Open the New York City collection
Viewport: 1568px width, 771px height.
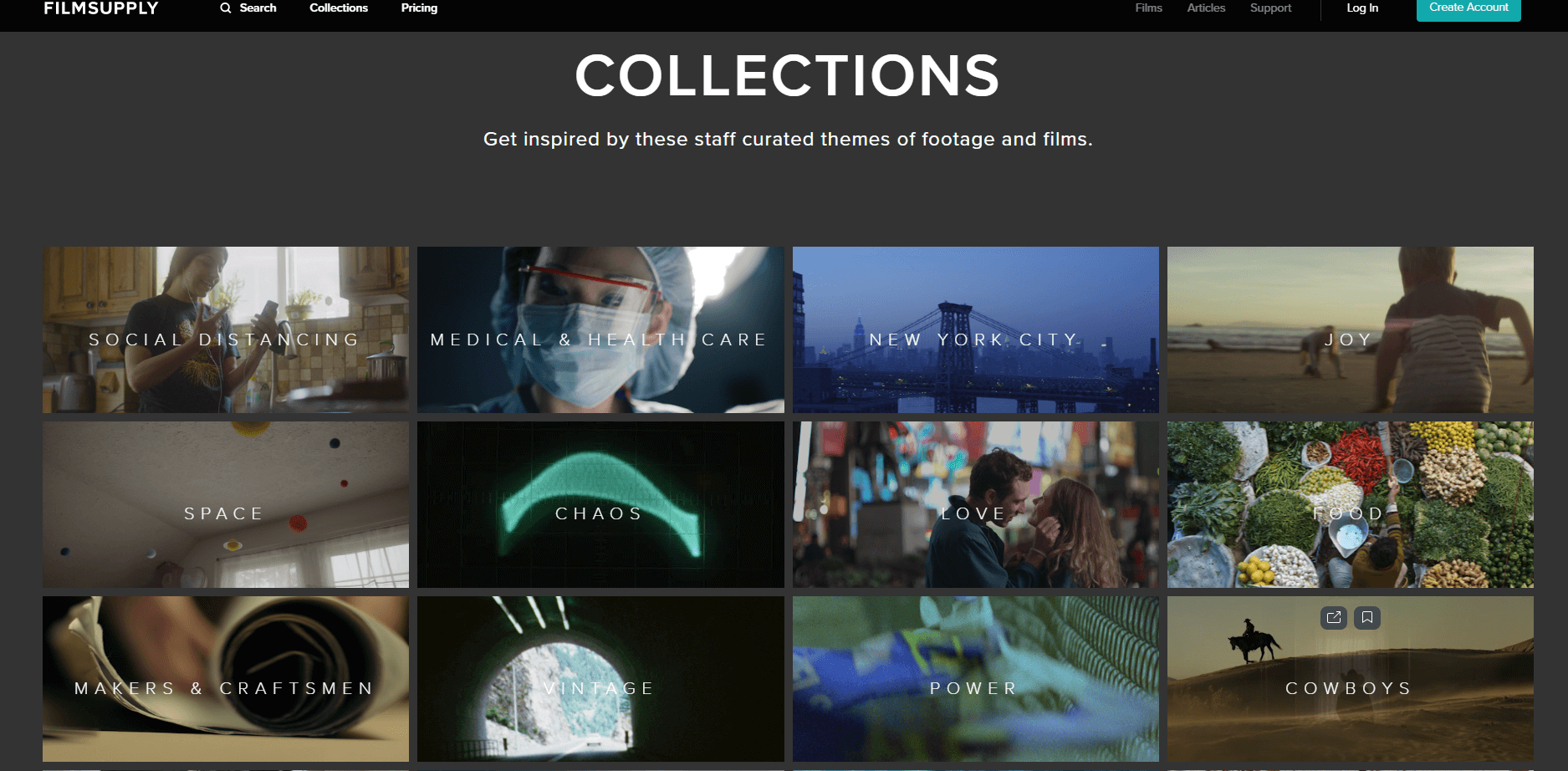pyautogui.click(x=974, y=330)
